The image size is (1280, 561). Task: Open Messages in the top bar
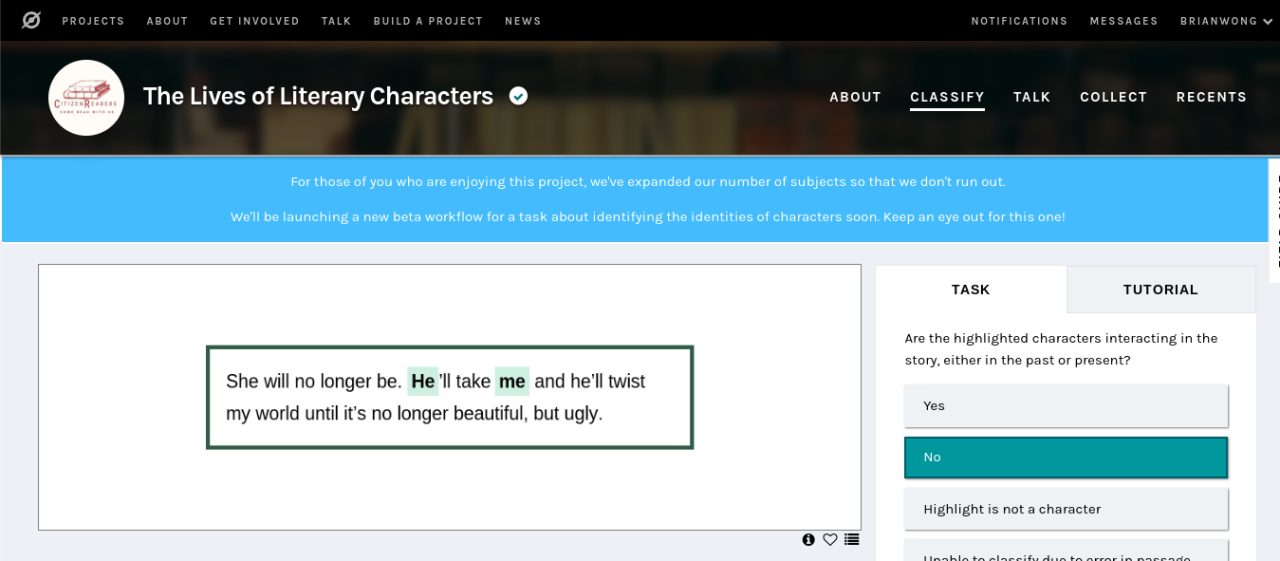(1123, 21)
